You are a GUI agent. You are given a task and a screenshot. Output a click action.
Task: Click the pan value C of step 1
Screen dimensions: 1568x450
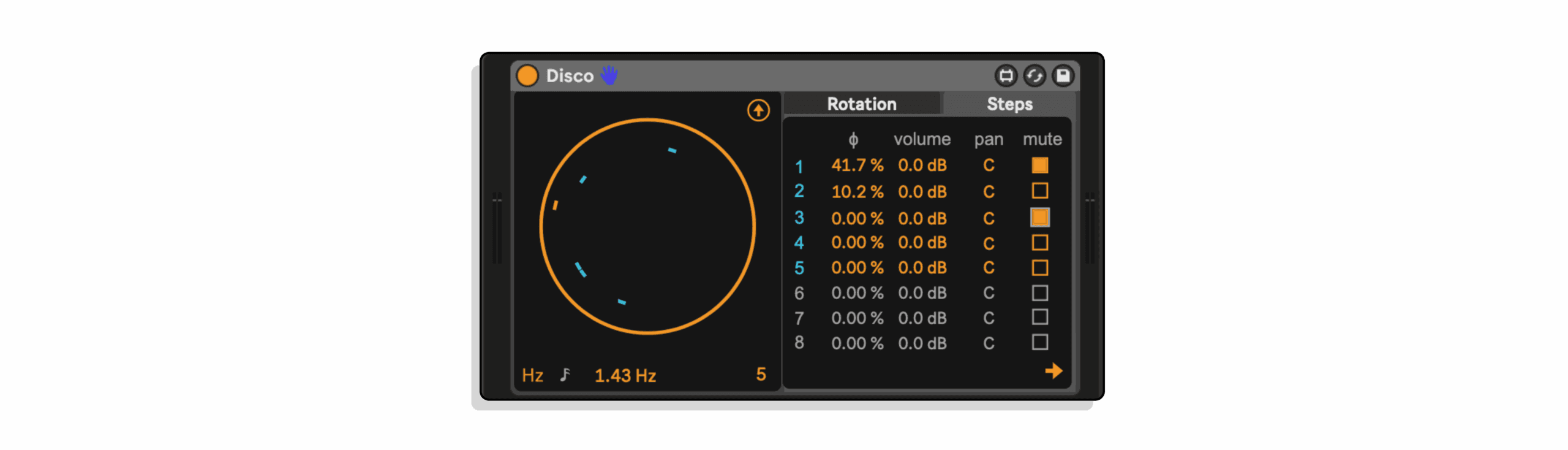click(x=988, y=165)
